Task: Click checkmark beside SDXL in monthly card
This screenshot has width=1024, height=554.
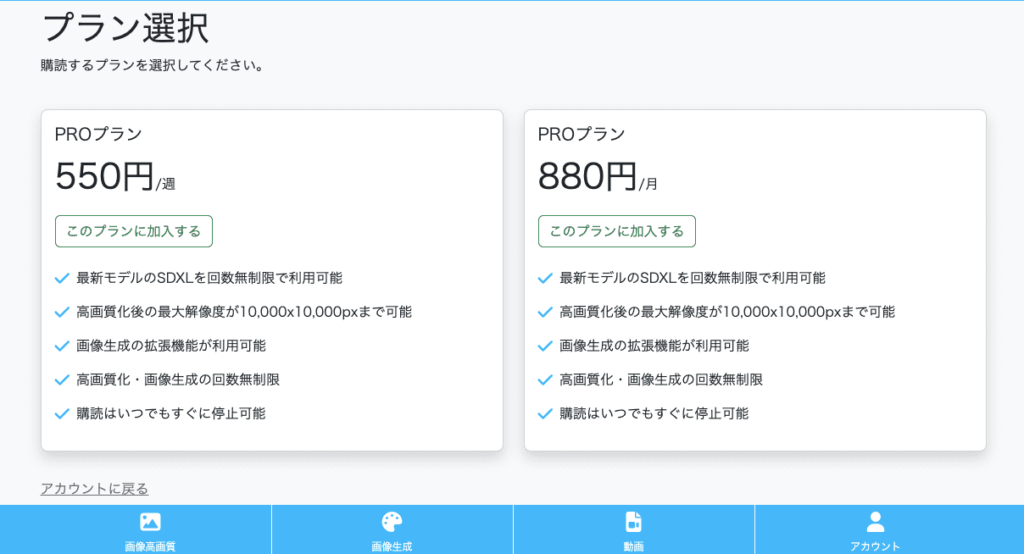Action: point(545,278)
